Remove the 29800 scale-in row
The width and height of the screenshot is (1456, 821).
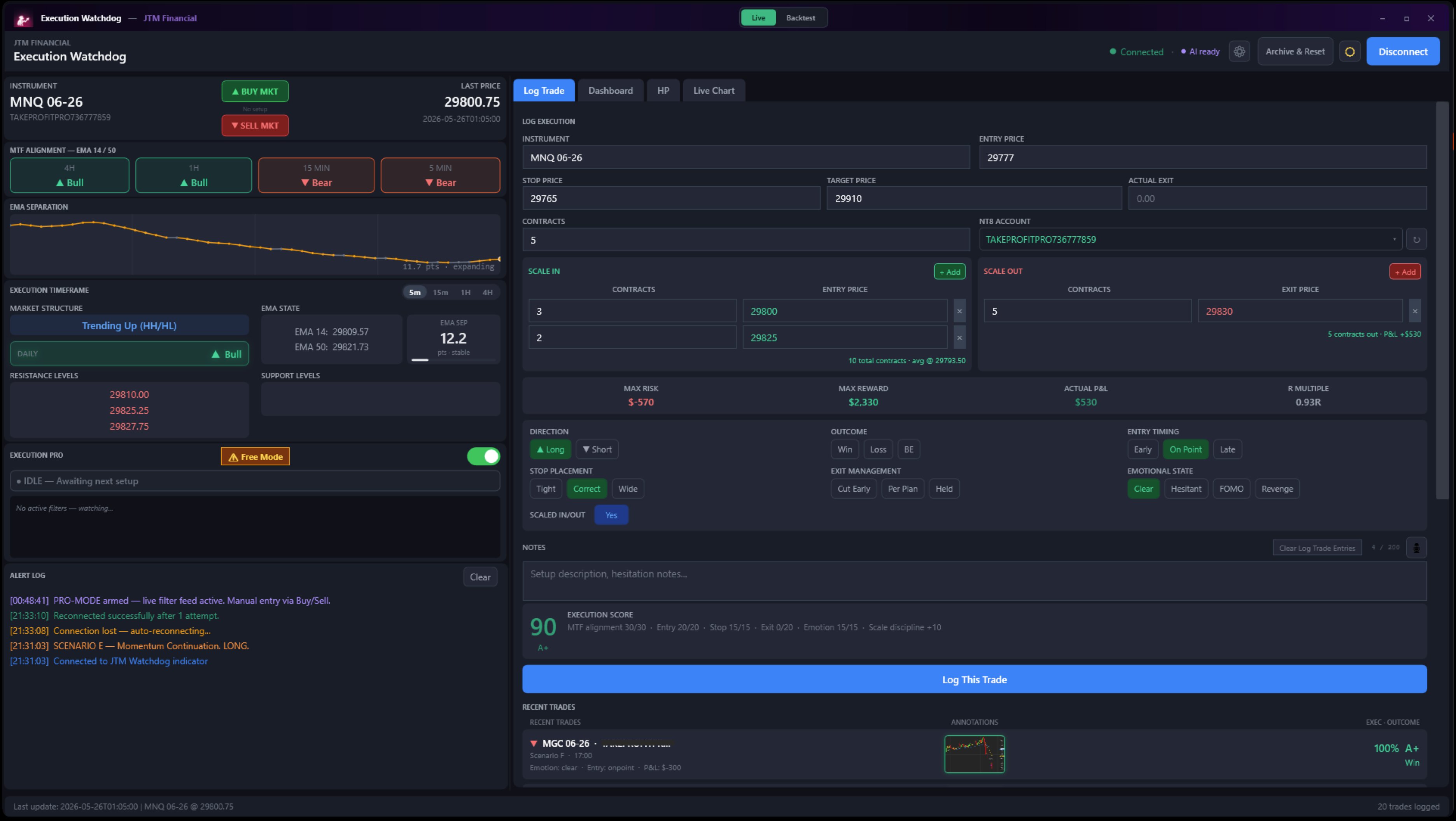pos(959,311)
